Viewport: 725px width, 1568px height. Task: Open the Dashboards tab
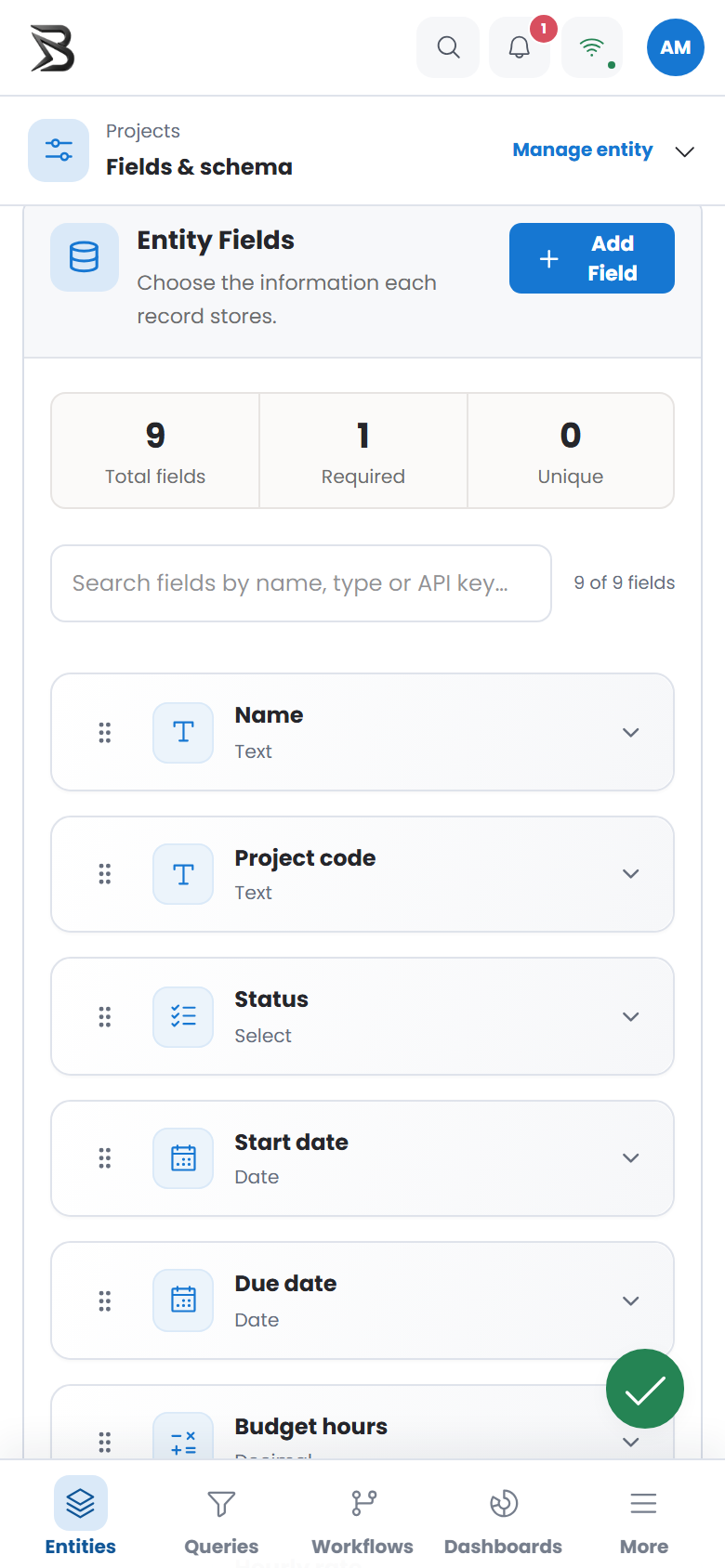[503, 1516]
